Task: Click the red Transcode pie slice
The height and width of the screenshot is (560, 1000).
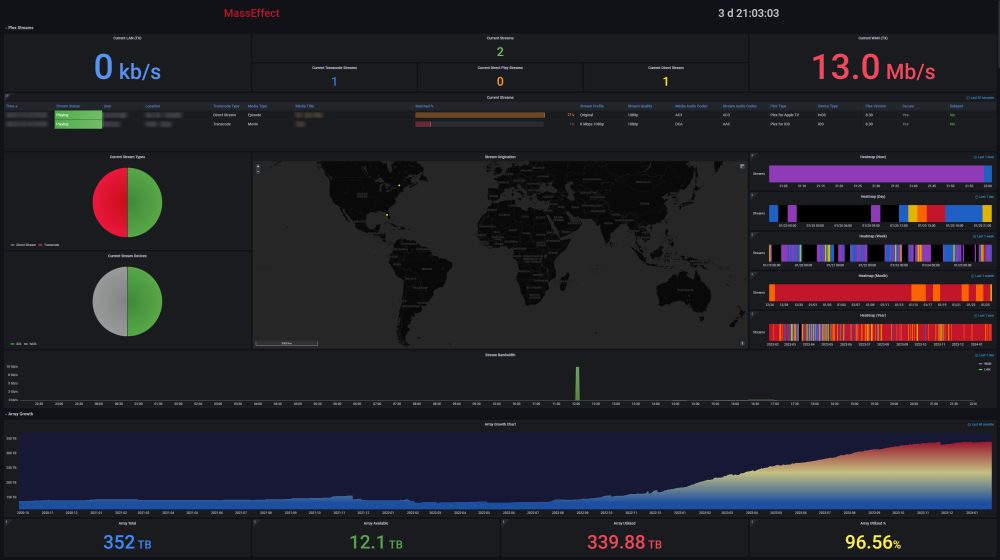Action: pyautogui.click(x=110, y=203)
